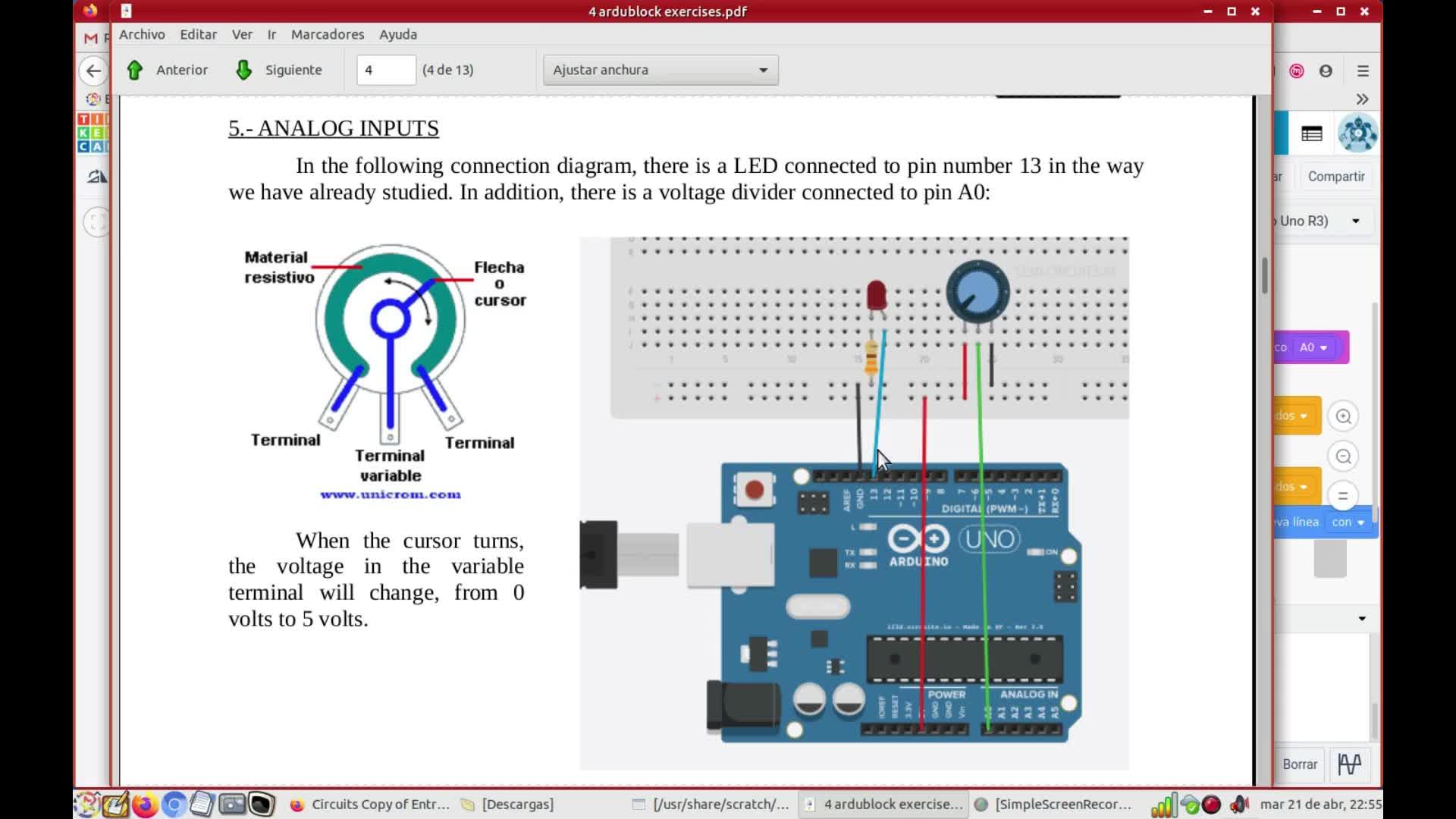Launch Firefox from the taskbar panel
Screen dimensions: 1456x819
[x=145, y=804]
